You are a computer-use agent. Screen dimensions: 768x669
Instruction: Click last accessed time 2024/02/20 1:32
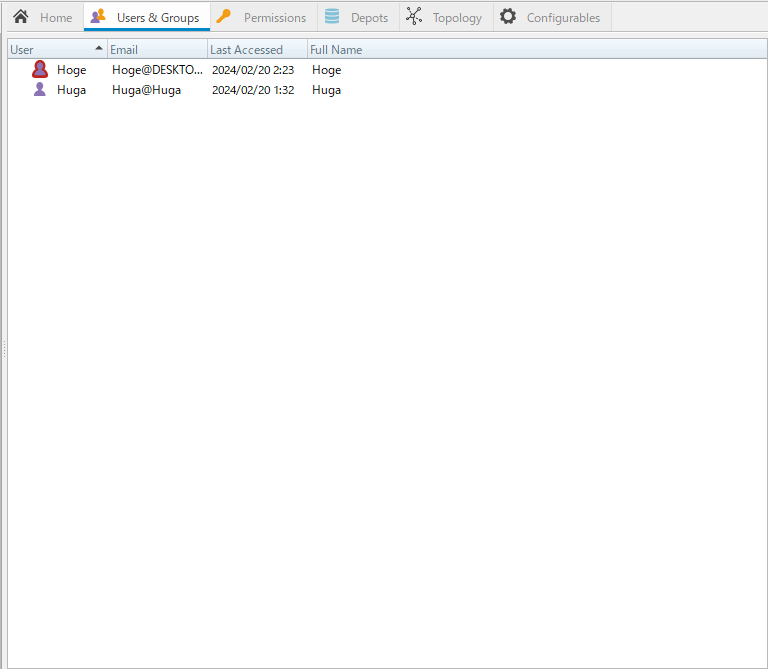coord(253,90)
